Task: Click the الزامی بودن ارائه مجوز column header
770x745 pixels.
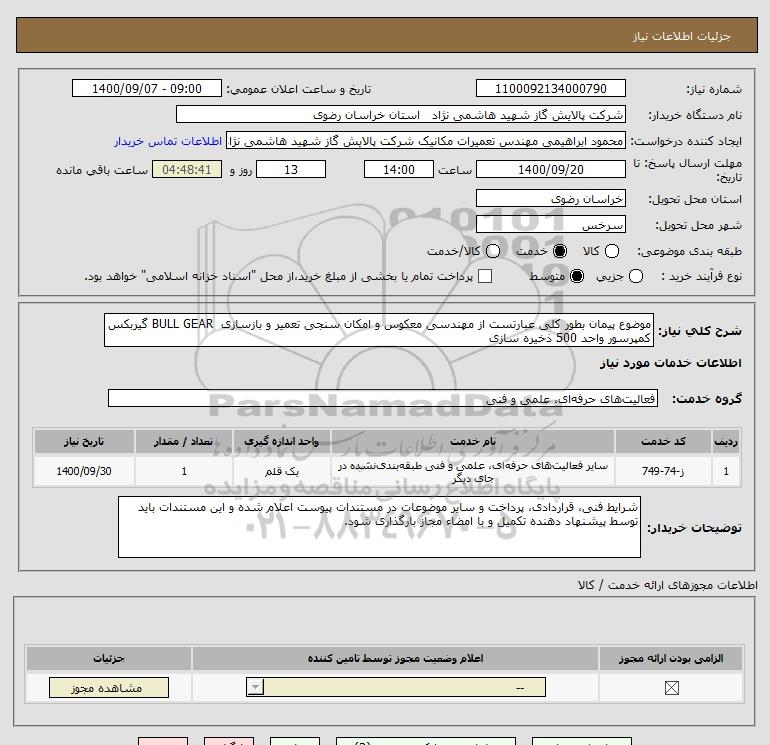Action: 671,658
